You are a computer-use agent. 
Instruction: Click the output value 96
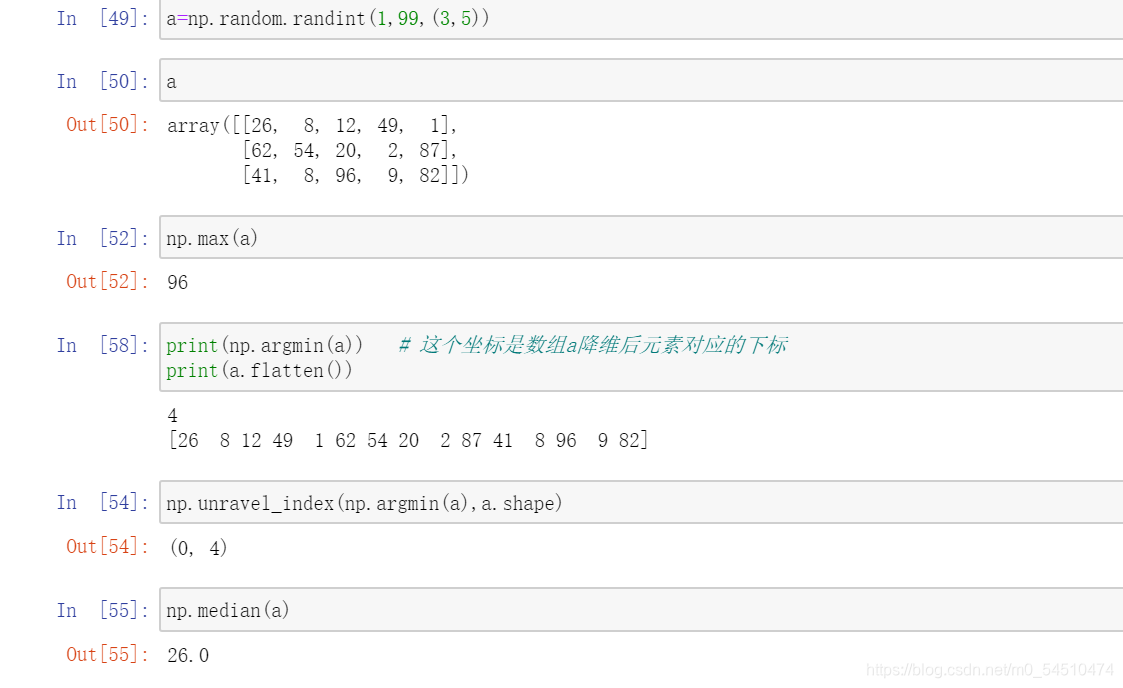pos(178,282)
